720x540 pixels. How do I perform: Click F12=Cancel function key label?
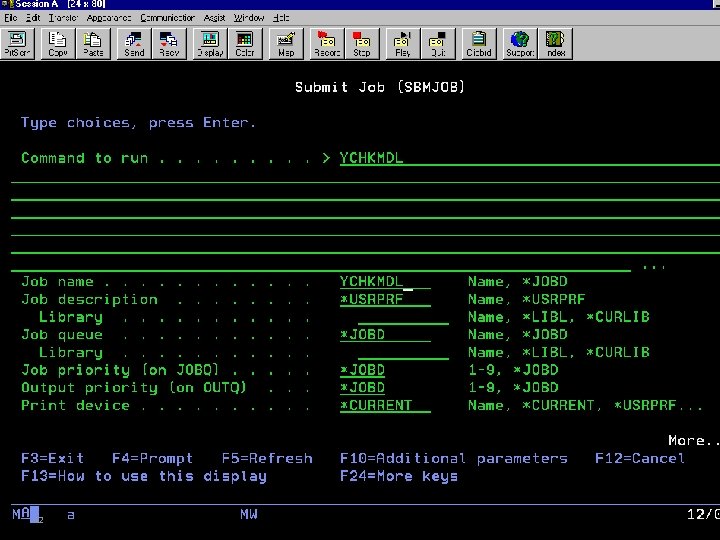point(640,458)
